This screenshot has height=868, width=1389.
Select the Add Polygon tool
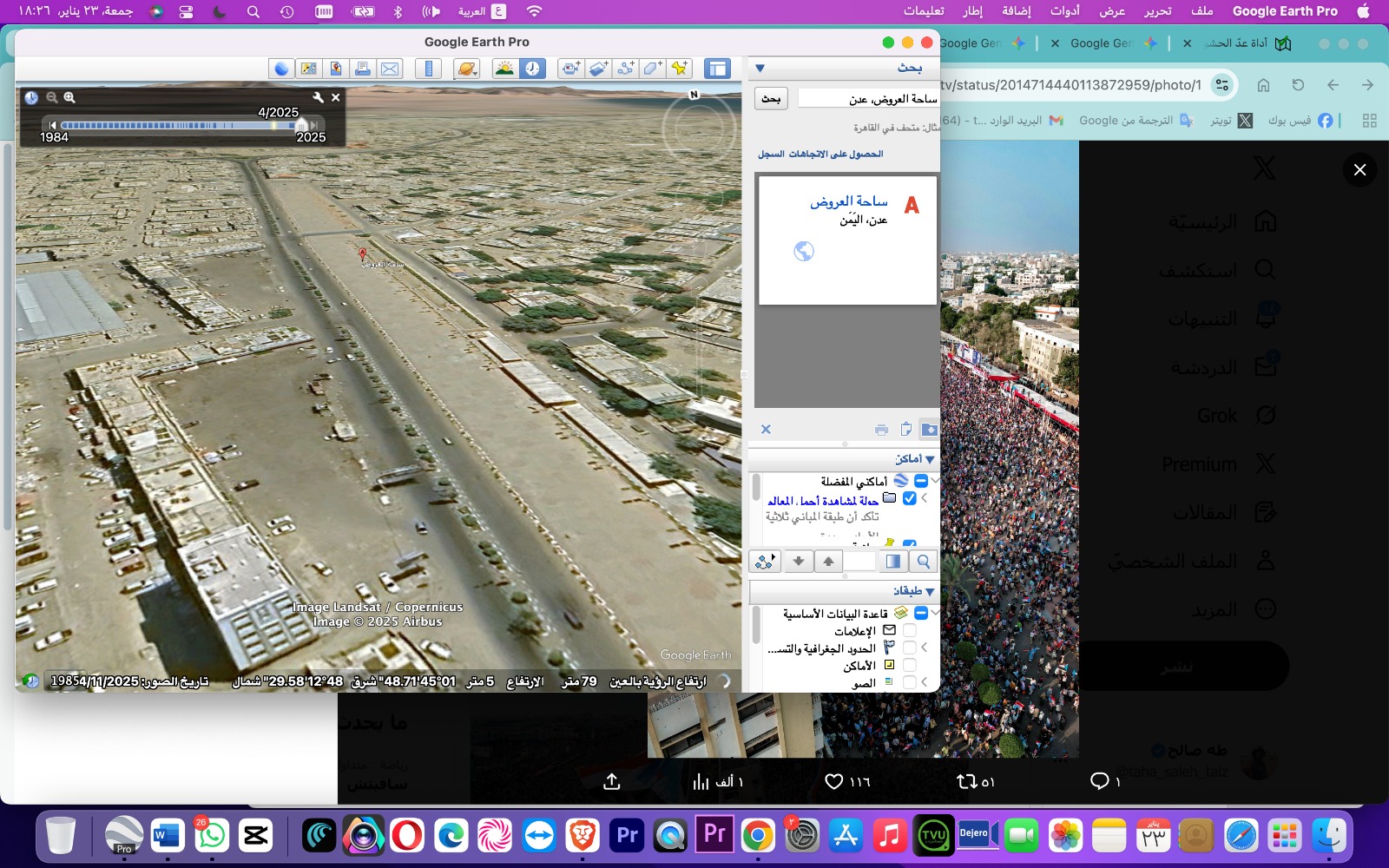(x=653, y=69)
